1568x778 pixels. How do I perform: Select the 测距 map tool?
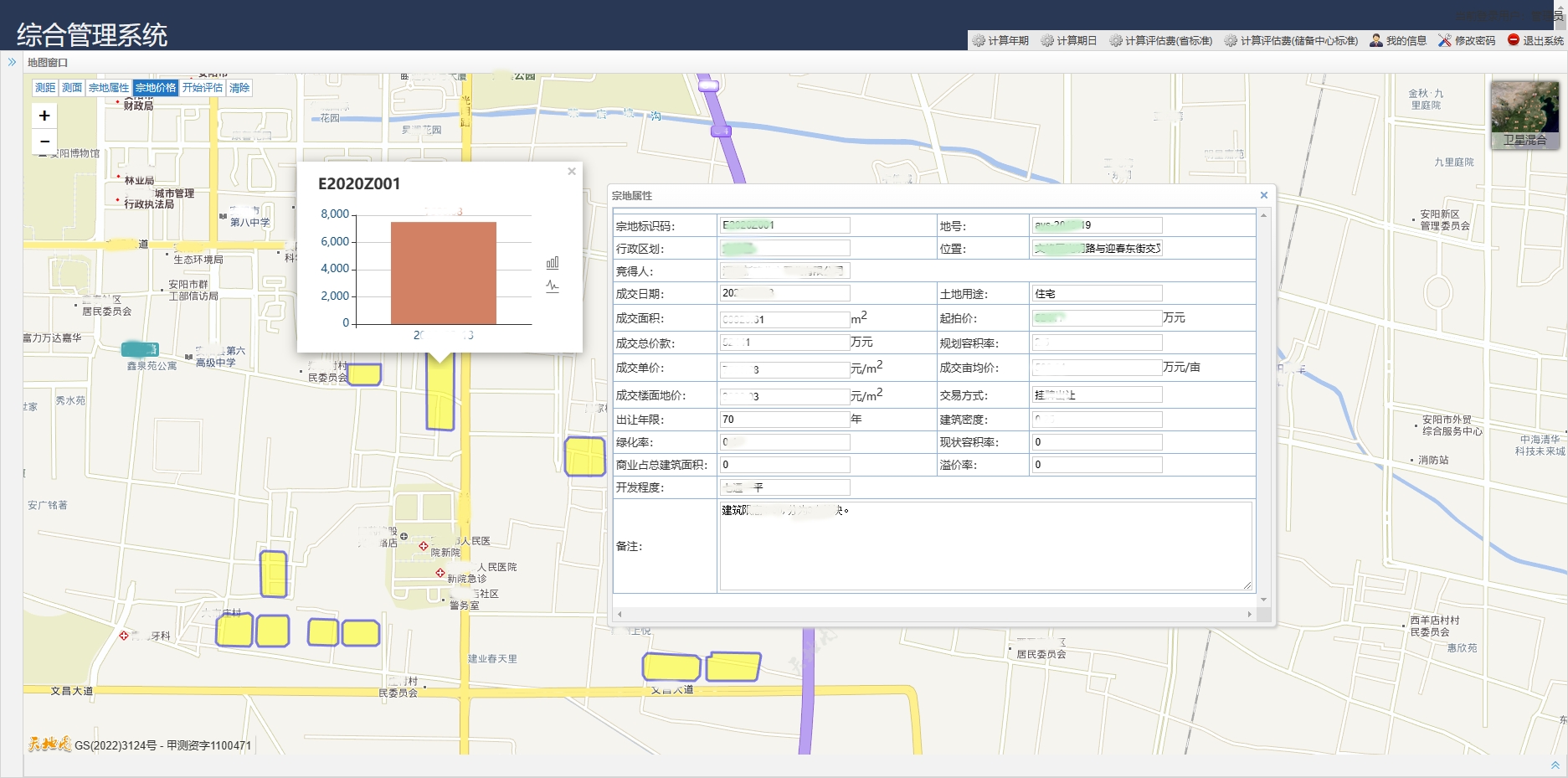(45, 88)
